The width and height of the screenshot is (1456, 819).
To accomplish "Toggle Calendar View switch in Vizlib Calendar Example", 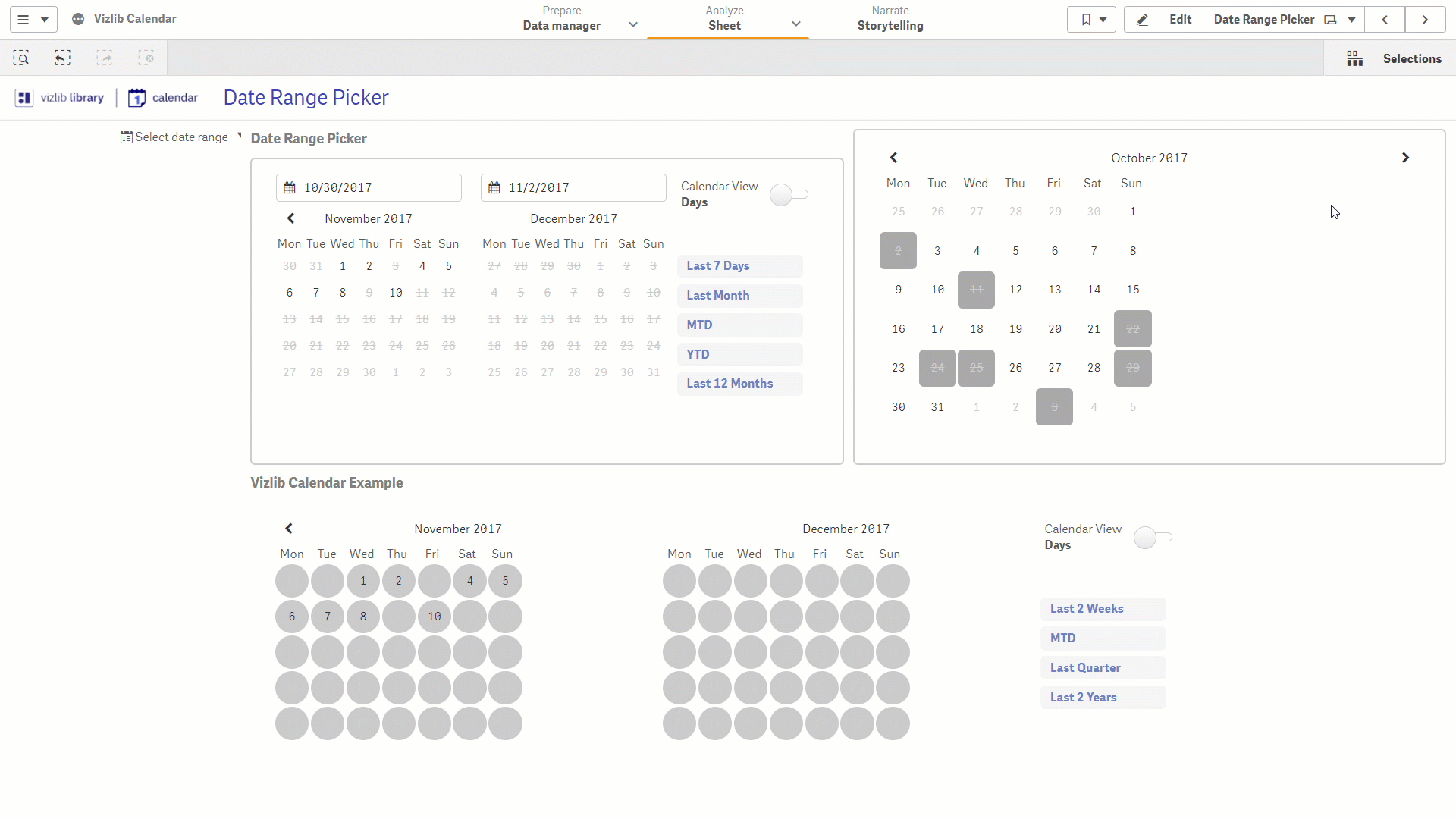I will 1153,538.
